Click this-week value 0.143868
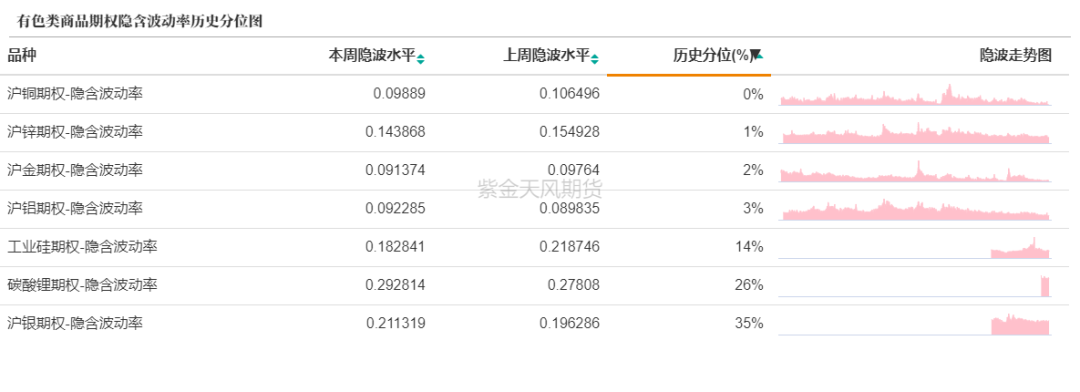This screenshot has width=1080, height=392. (x=395, y=132)
